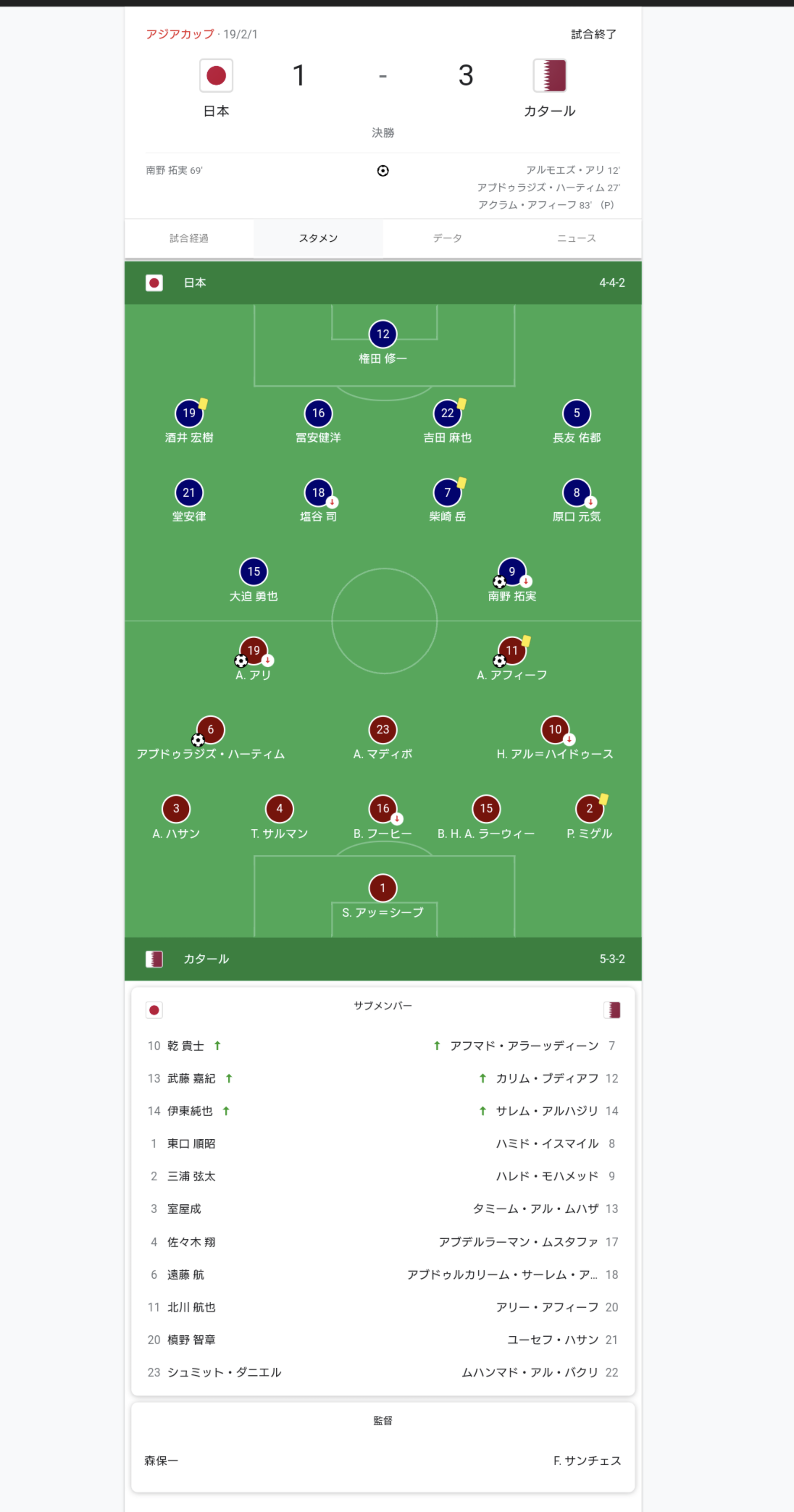Click the goal ball icon in scorers row
This screenshot has height=1512, width=794.
[x=383, y=171]
